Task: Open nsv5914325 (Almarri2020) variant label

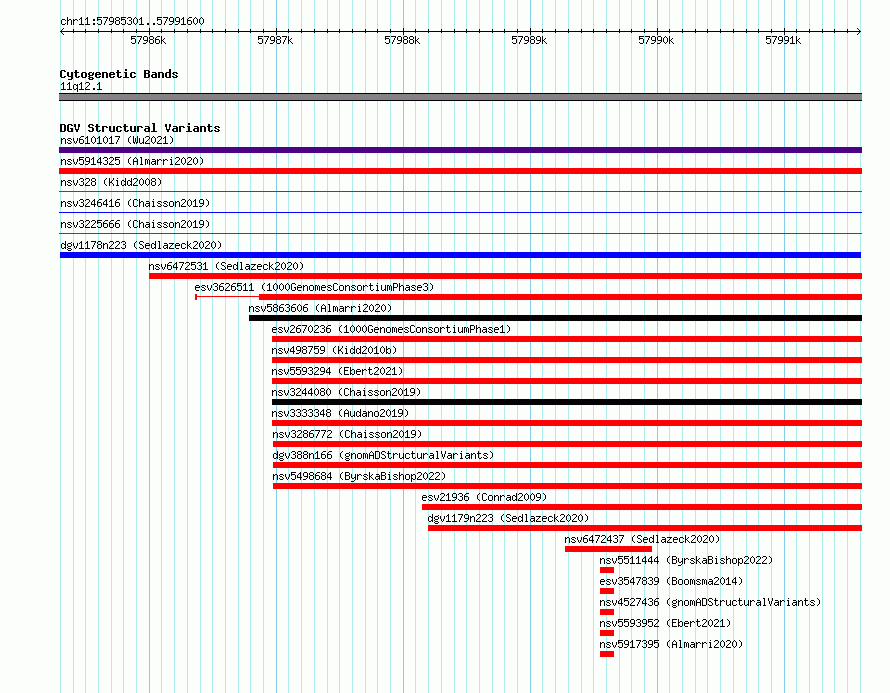Action: (132, 161)
